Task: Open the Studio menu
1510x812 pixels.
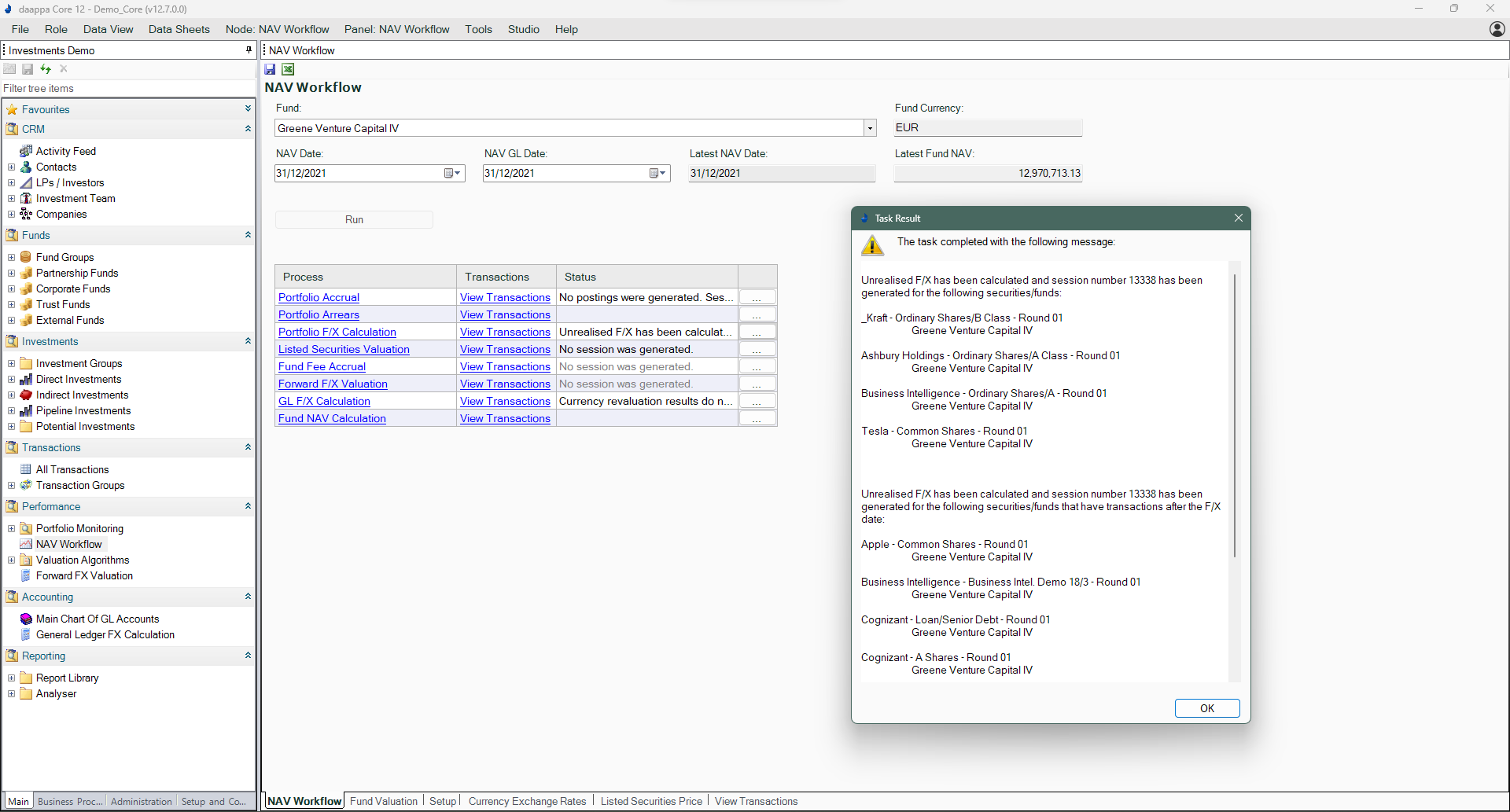Action: [x=524, y=29]
